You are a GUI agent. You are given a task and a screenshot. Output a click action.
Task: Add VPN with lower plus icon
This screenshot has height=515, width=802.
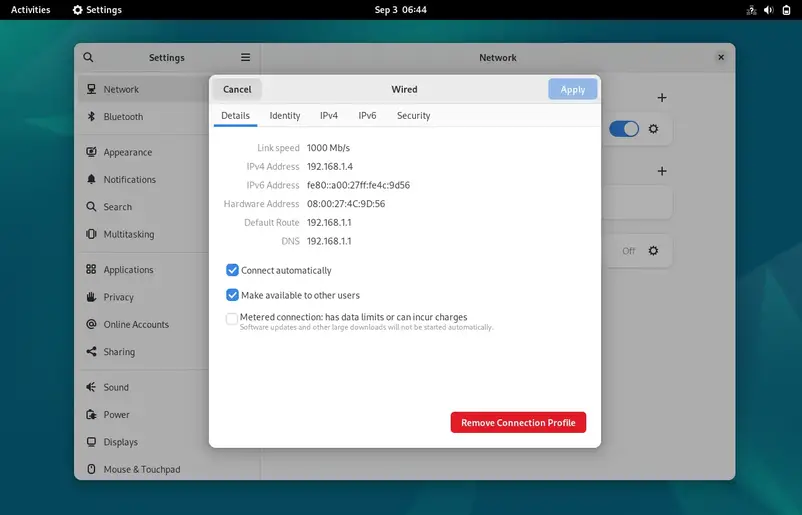coord(662,171)
